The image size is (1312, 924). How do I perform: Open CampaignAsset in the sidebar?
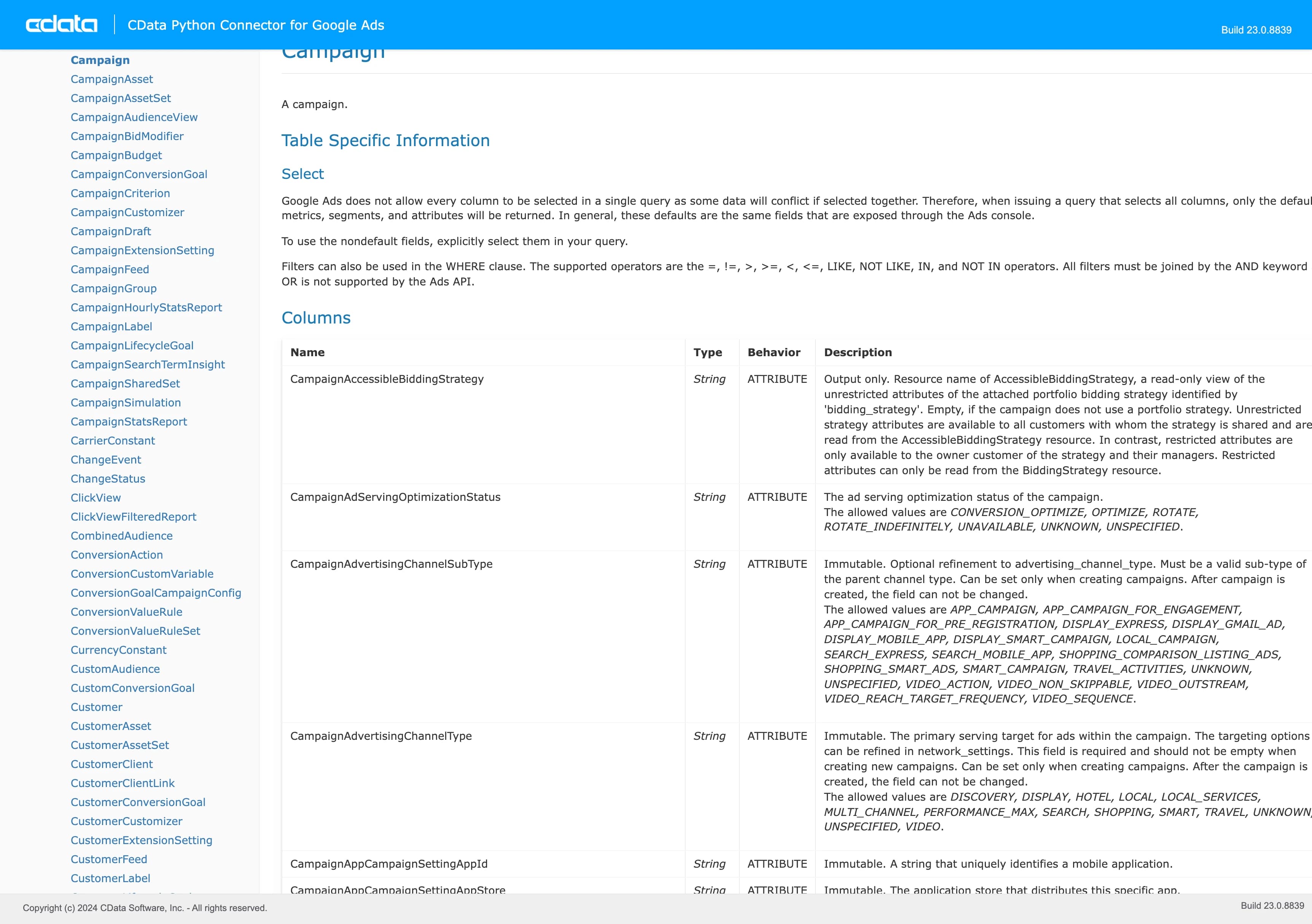111,79
